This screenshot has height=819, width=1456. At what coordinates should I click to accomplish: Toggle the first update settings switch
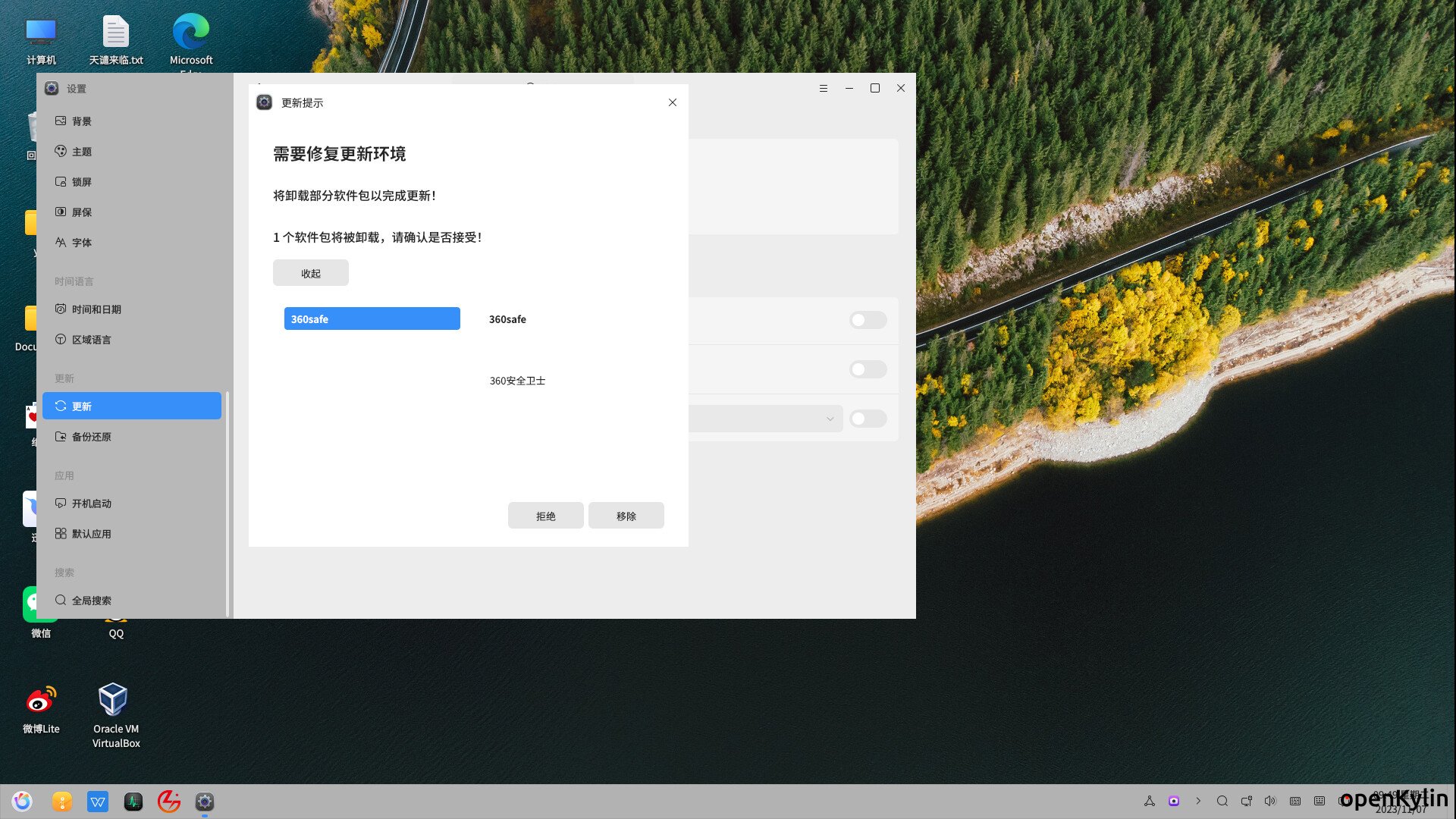[x=868, y=320]
